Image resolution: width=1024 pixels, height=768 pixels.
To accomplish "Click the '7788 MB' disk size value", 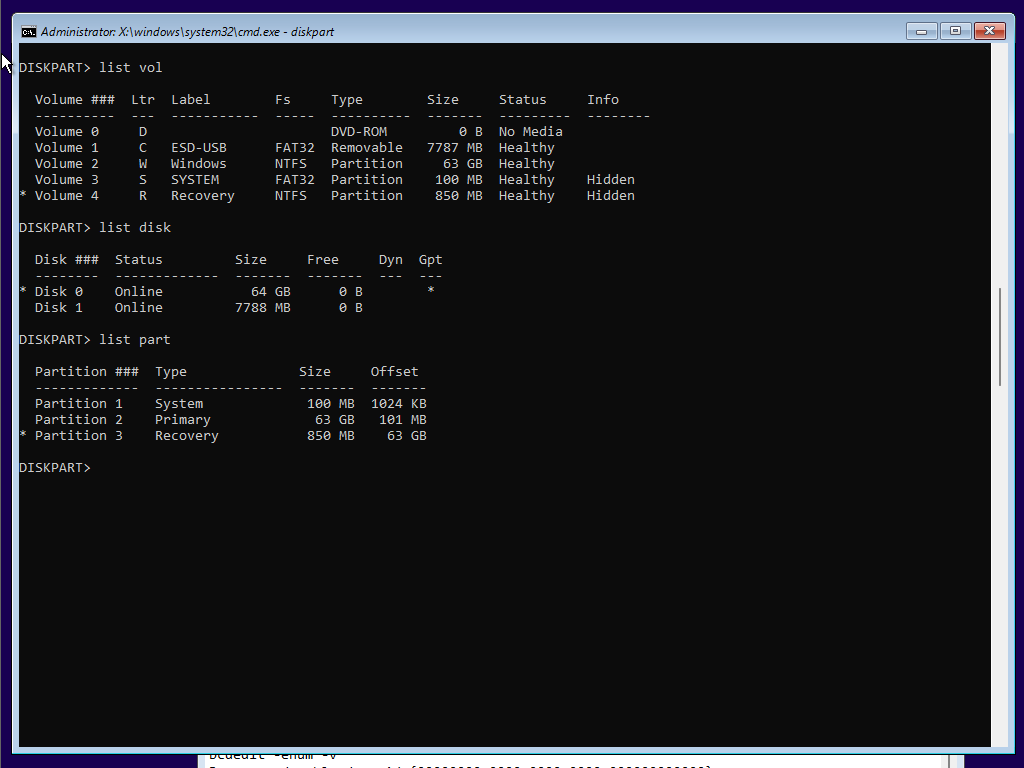I will click(x=263, y=308).
